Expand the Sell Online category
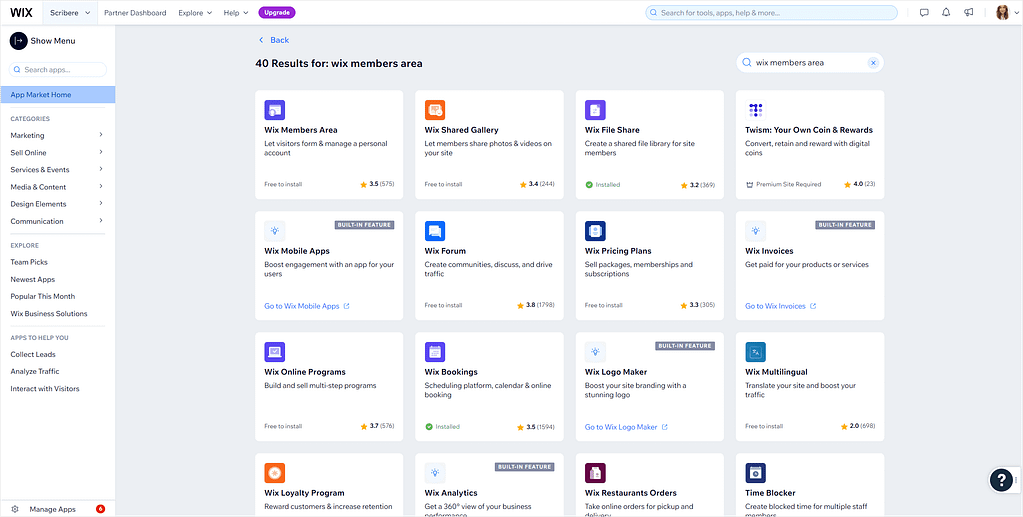 pyautogui.click(x=57, y=152)
